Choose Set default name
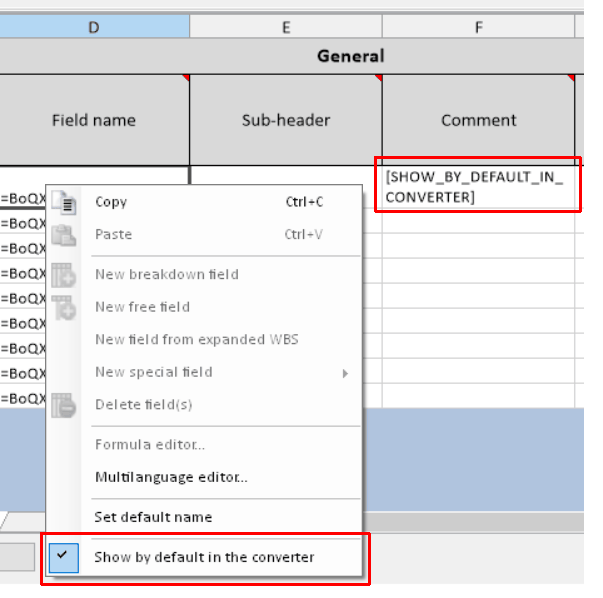The width and height of the screenshot is (603, 598). (x=152, y=517)
